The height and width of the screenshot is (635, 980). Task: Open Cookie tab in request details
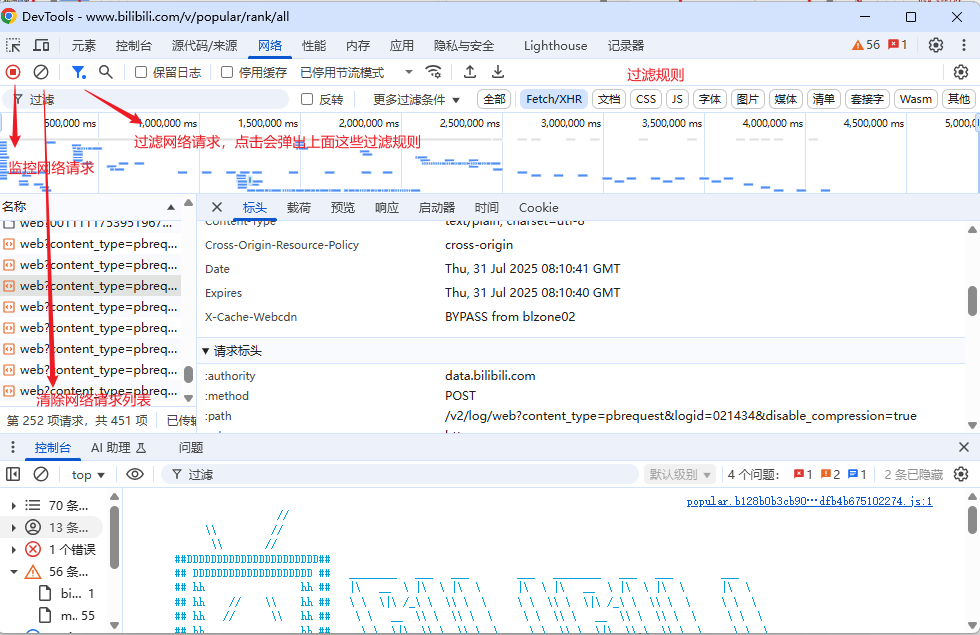point(538,208)
